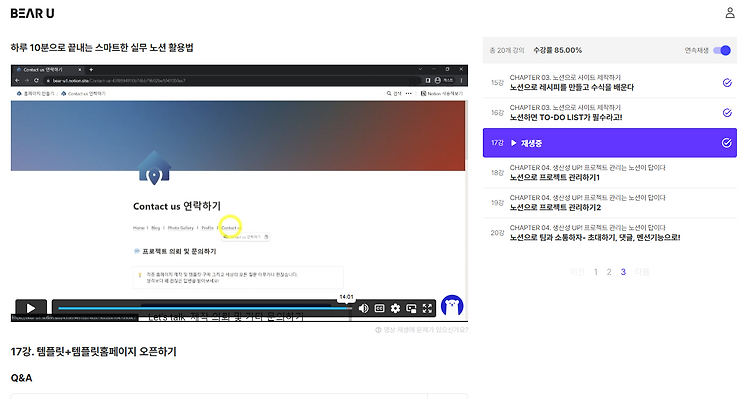The height and width of the screenshot is (399, 750).
Task: Click the Profile nav link in video
Action: [208, 228]
